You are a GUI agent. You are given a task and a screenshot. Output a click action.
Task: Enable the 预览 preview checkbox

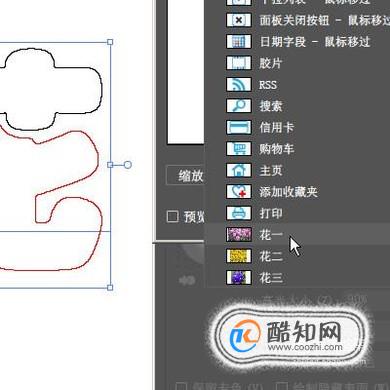click(172, 217)
